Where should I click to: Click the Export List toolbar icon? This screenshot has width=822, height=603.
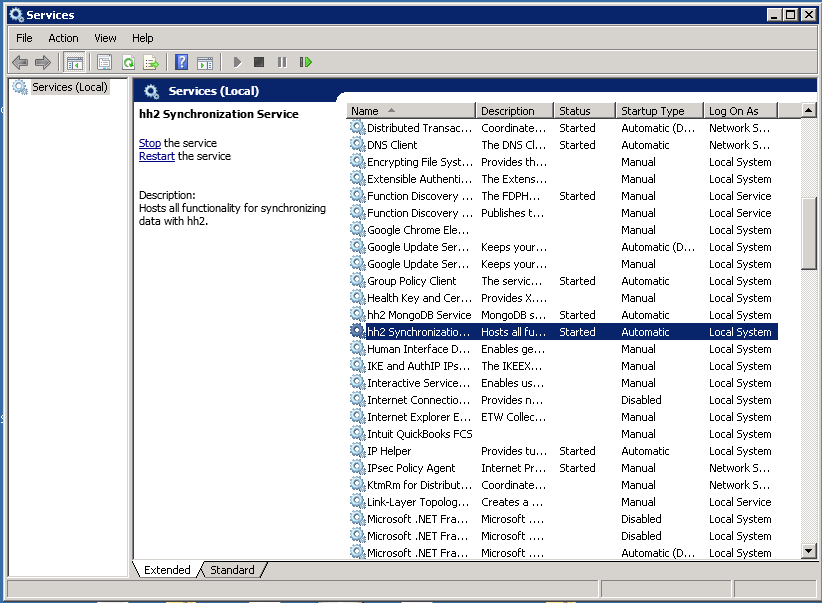151,62
